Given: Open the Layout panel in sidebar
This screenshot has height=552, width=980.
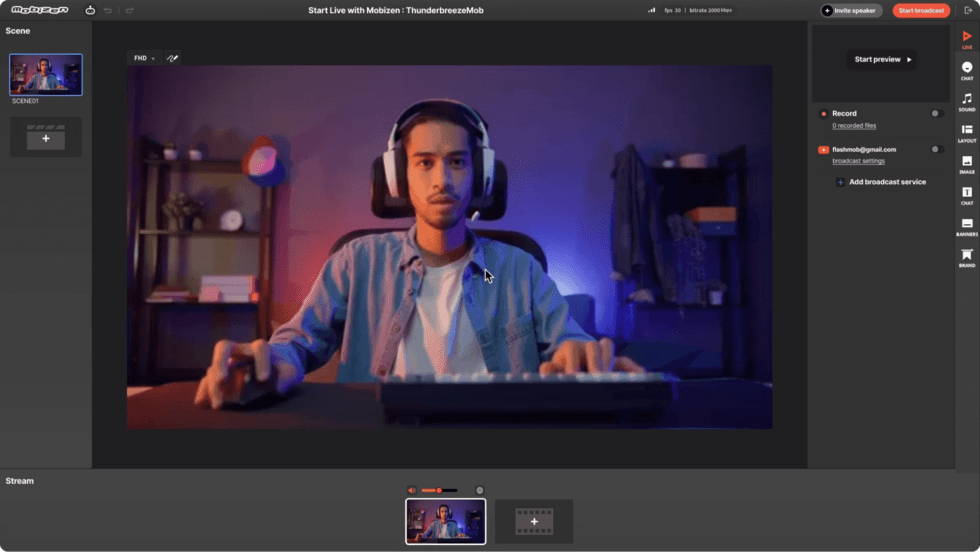Looking at the screenshot, I should [967, 133].
